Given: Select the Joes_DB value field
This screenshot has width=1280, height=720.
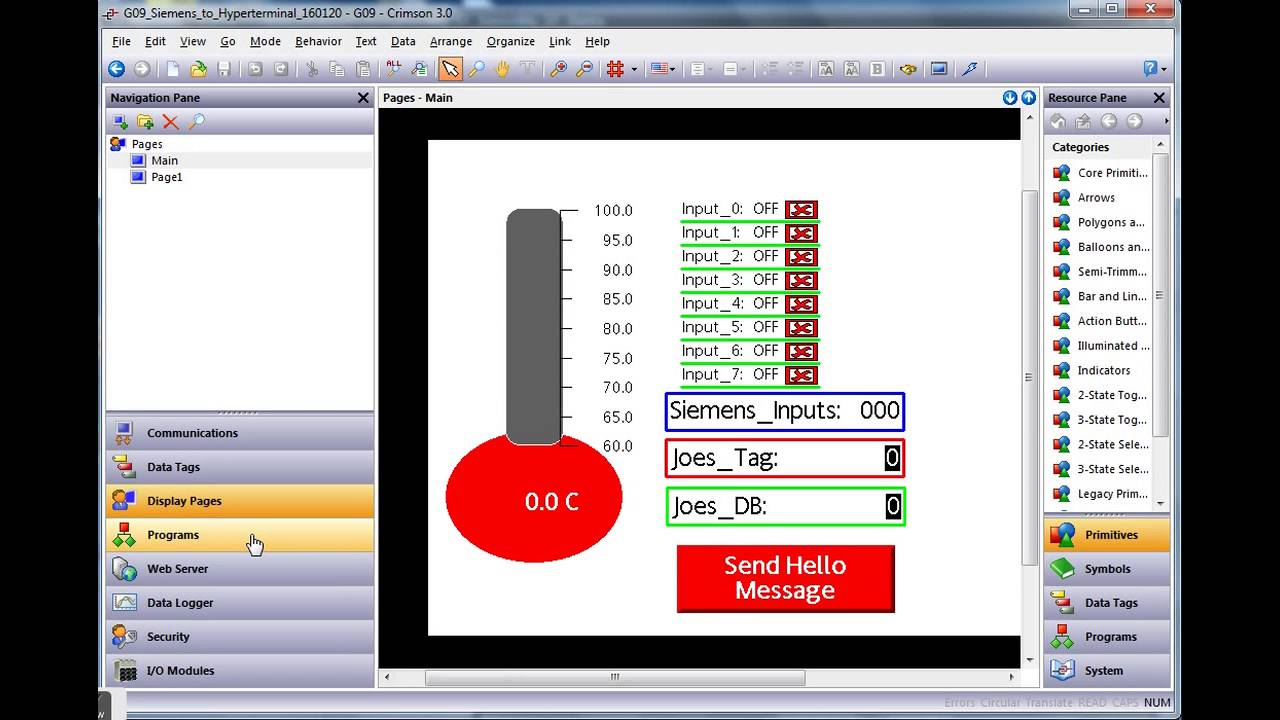Looking at the screenshot, I should click(x=893, y=506).
